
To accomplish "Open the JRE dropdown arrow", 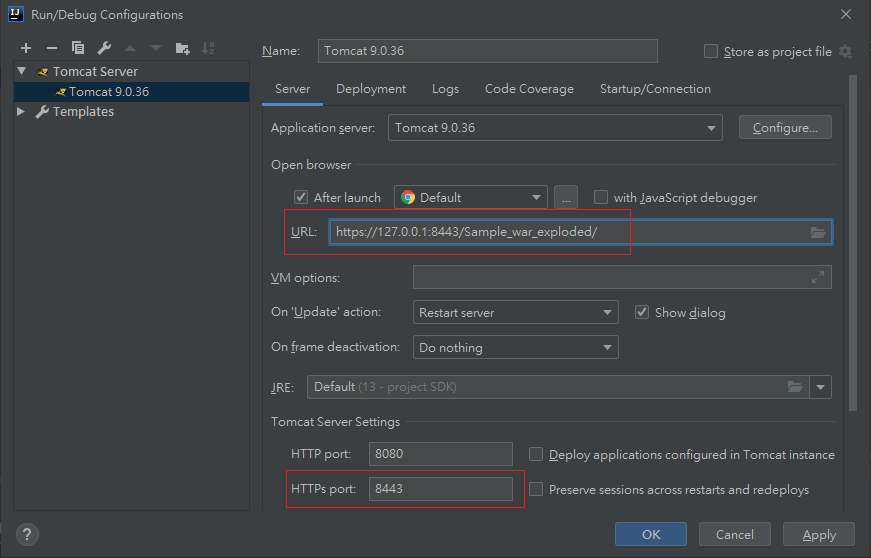I will [820, 386].
